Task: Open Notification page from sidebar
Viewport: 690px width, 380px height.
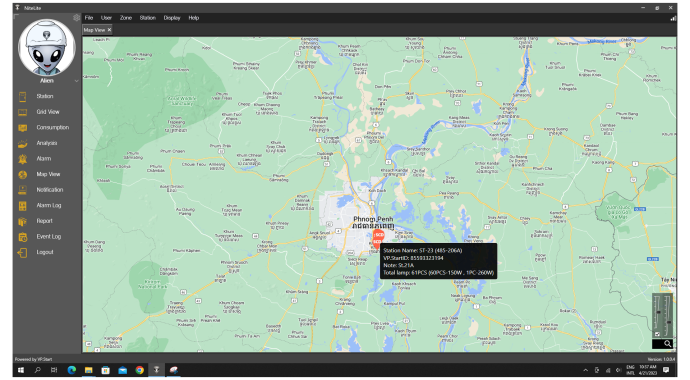Action: click(x=50, y=190)
